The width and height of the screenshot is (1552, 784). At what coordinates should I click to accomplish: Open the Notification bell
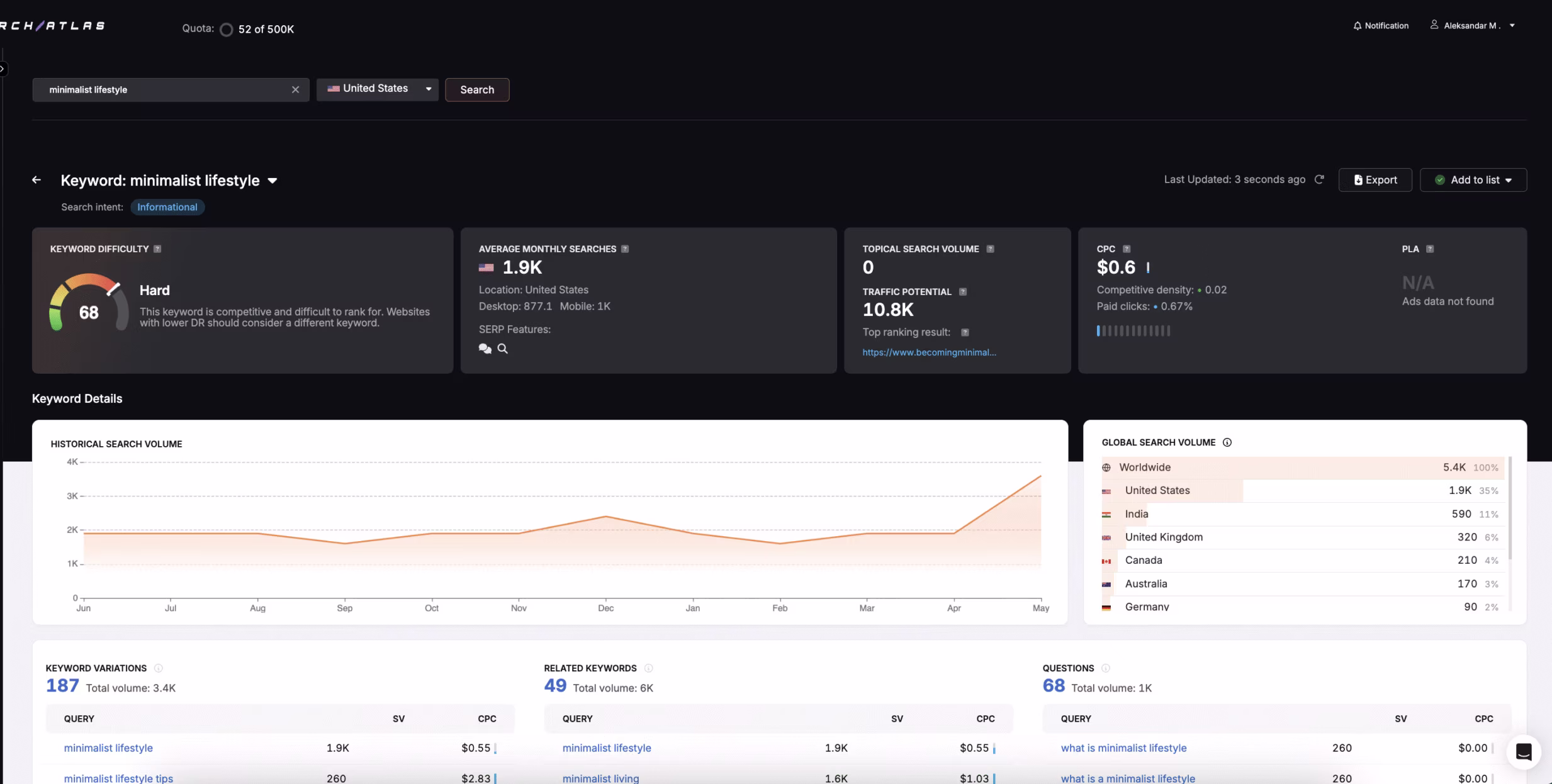click(x=1357, y=25)
